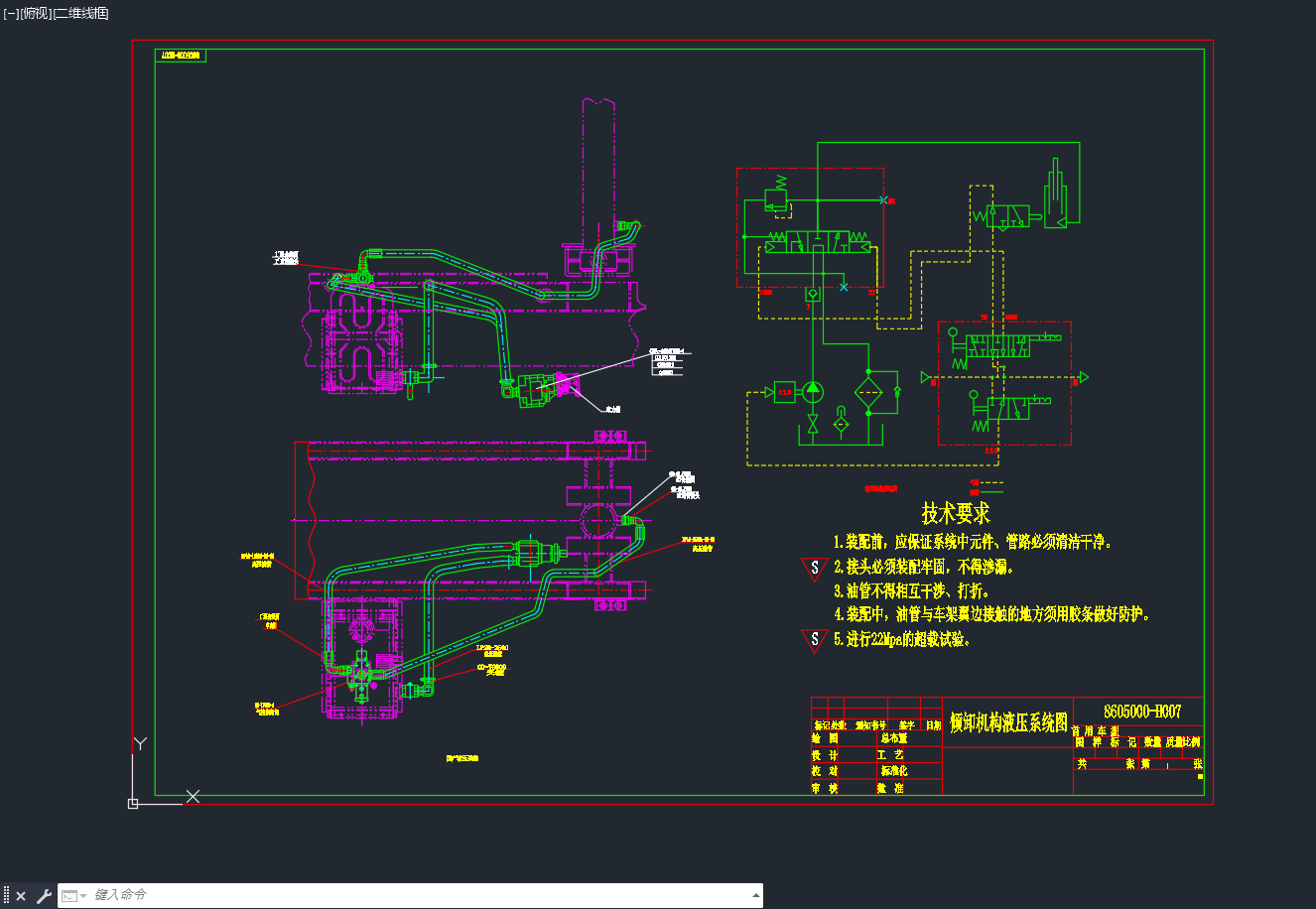Image resolution: width=1316 pixels, height=909 pixels.
Task: Open the customize wrench on command line
Action: [x=44, y=896]
